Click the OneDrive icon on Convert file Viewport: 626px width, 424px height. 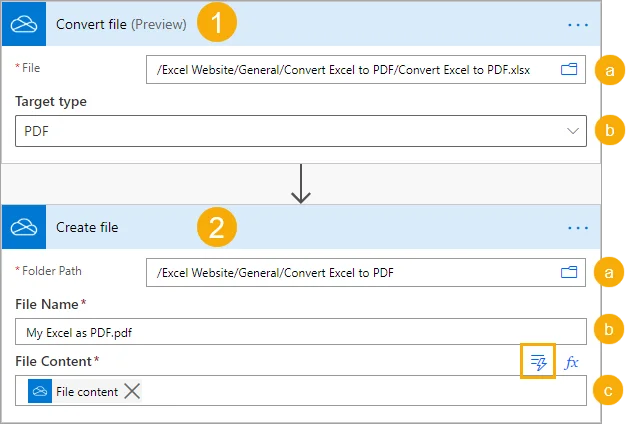click(x=24, y=24)
